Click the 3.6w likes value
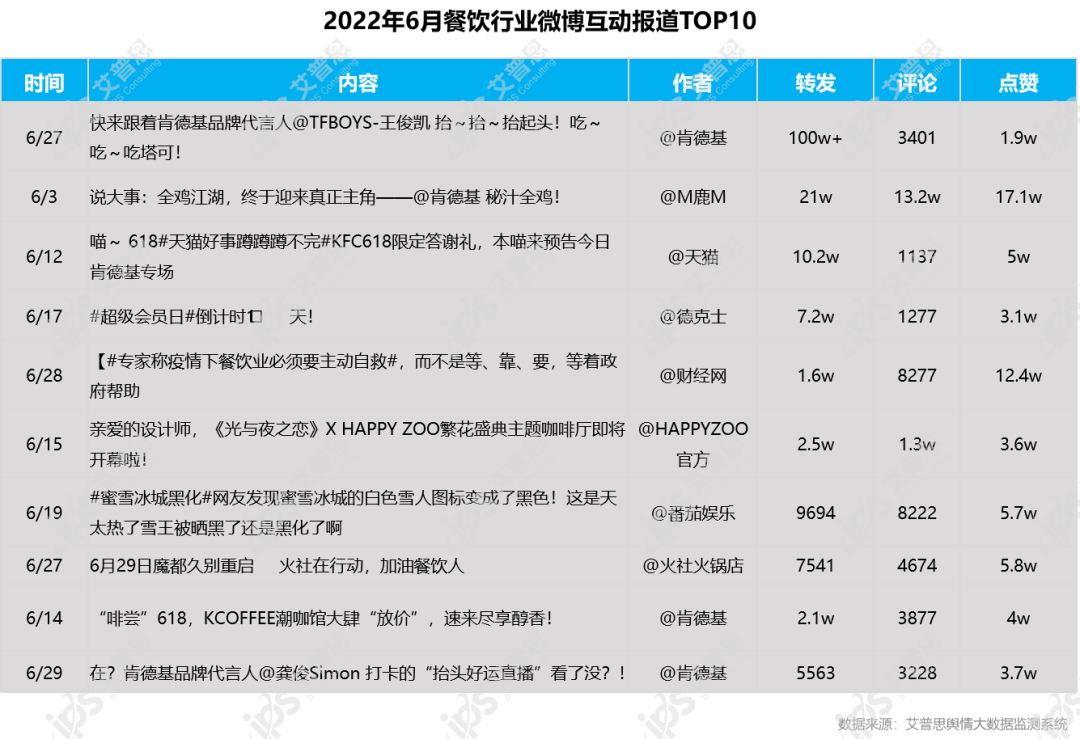The width and height of the screenshot is (1080, 739). [x=1018, y=444]
